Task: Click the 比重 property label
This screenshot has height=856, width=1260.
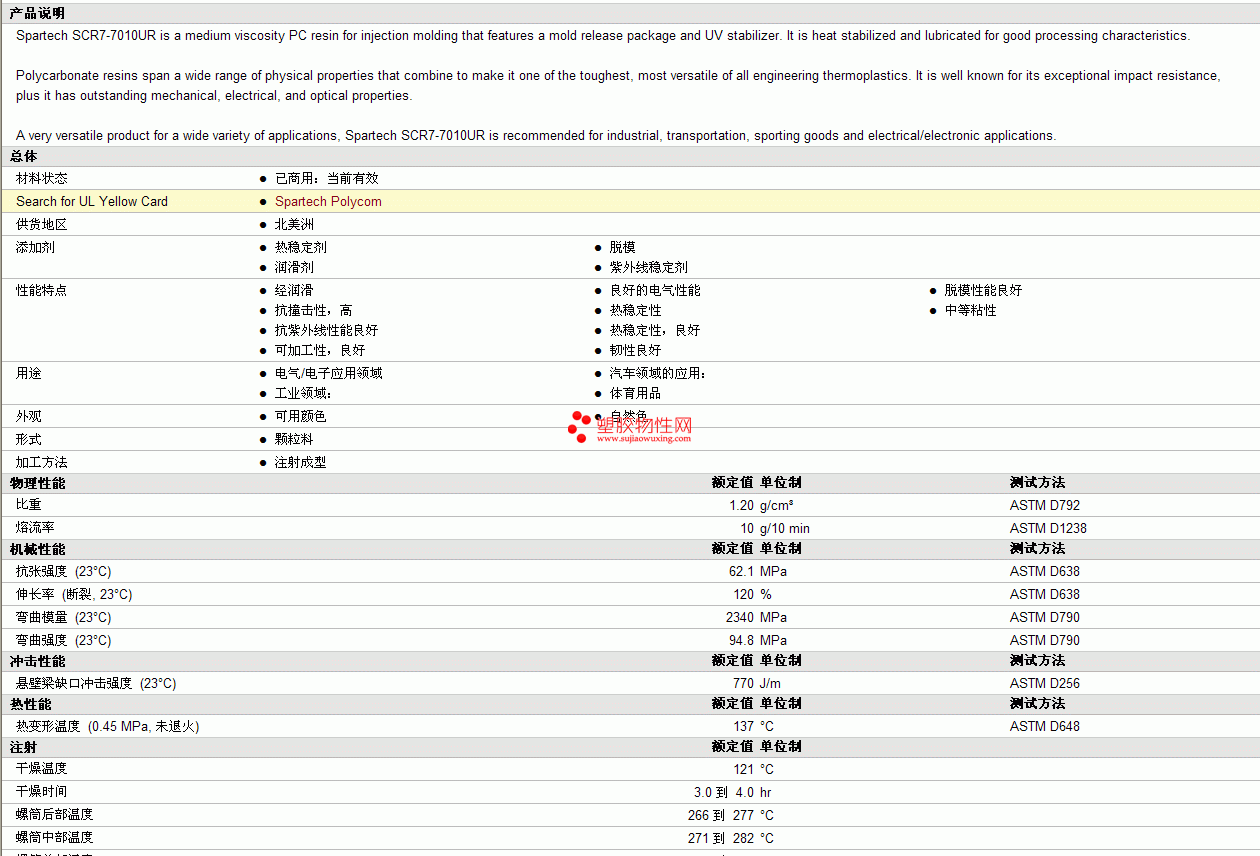Action: [29, 505]
